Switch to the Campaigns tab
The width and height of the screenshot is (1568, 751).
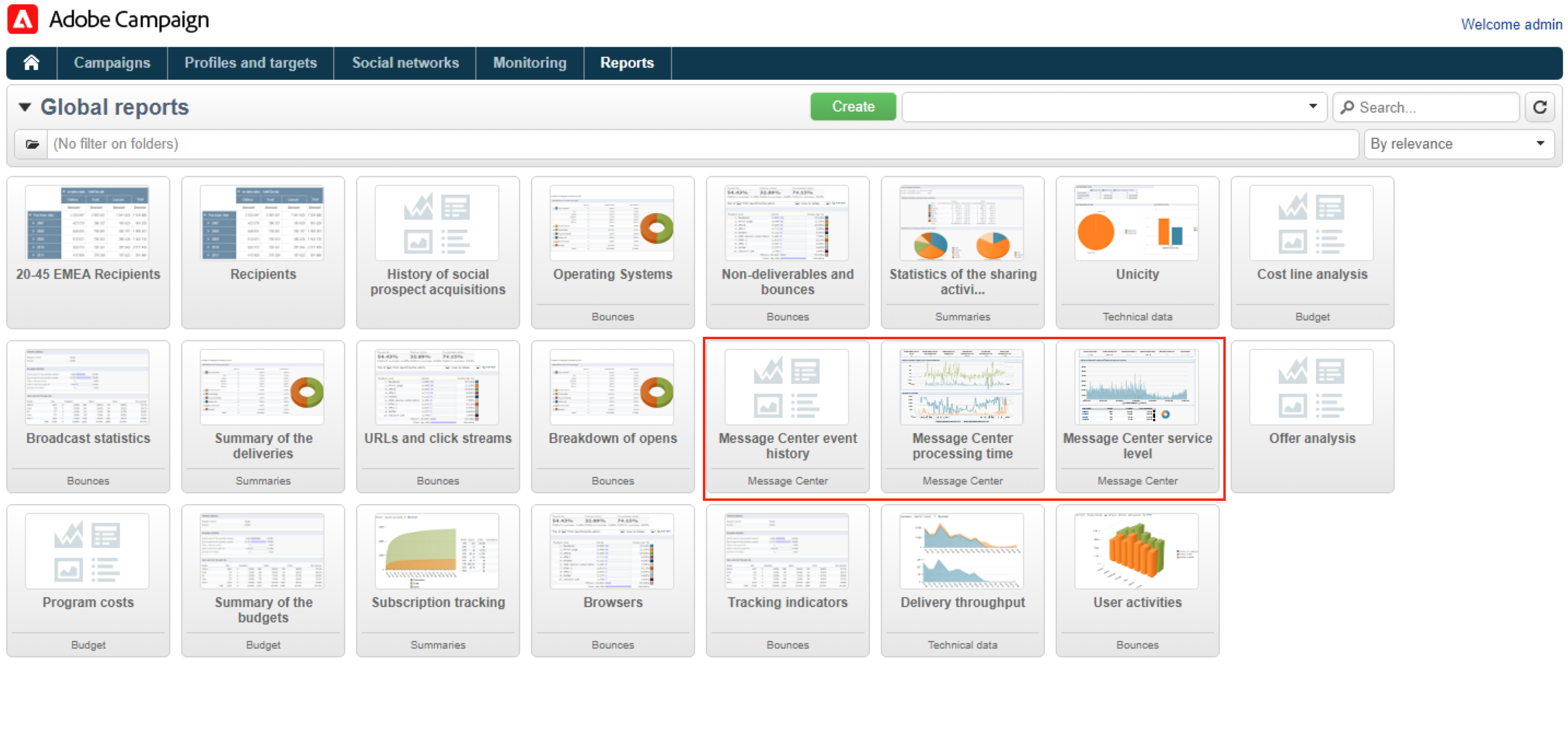tap(112, 63)
